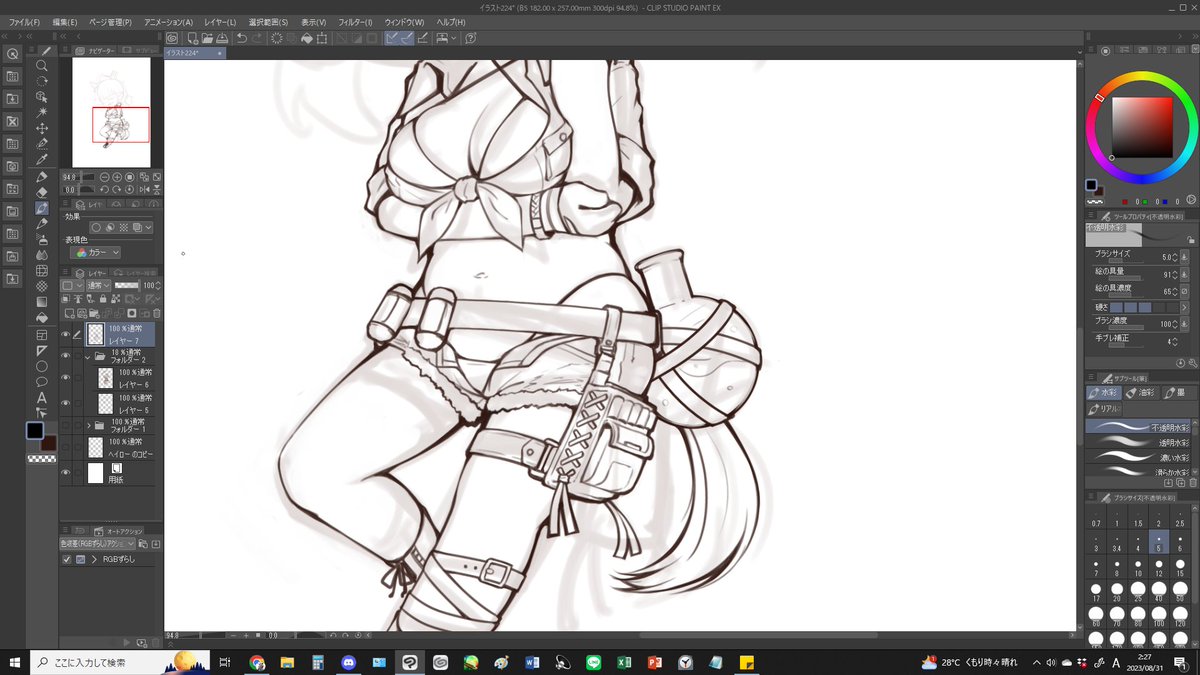
Task: Open Discord from the taskbar
Action: 348,662
